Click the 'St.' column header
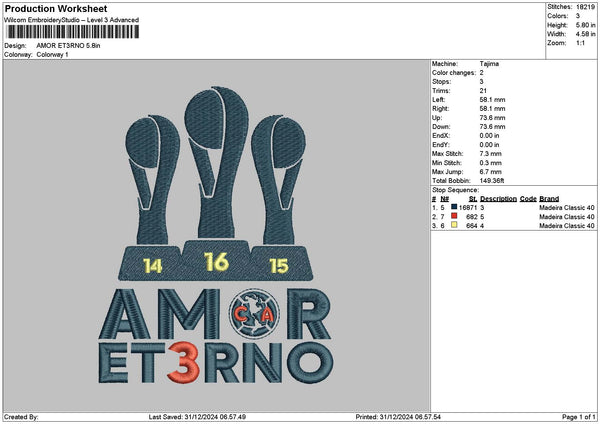The image size is (600, 424). point(473,199)
